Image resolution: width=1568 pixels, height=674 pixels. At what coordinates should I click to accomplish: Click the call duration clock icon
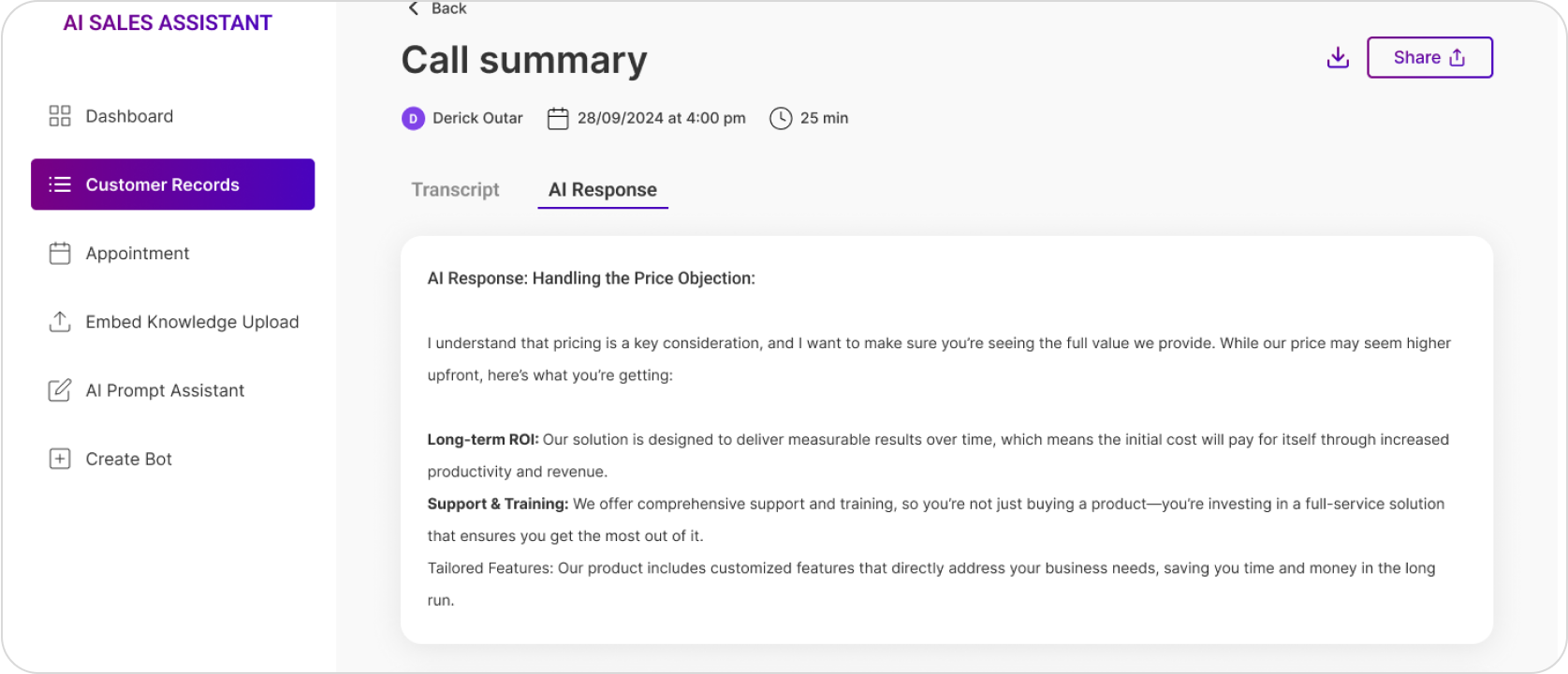point(781,118)
